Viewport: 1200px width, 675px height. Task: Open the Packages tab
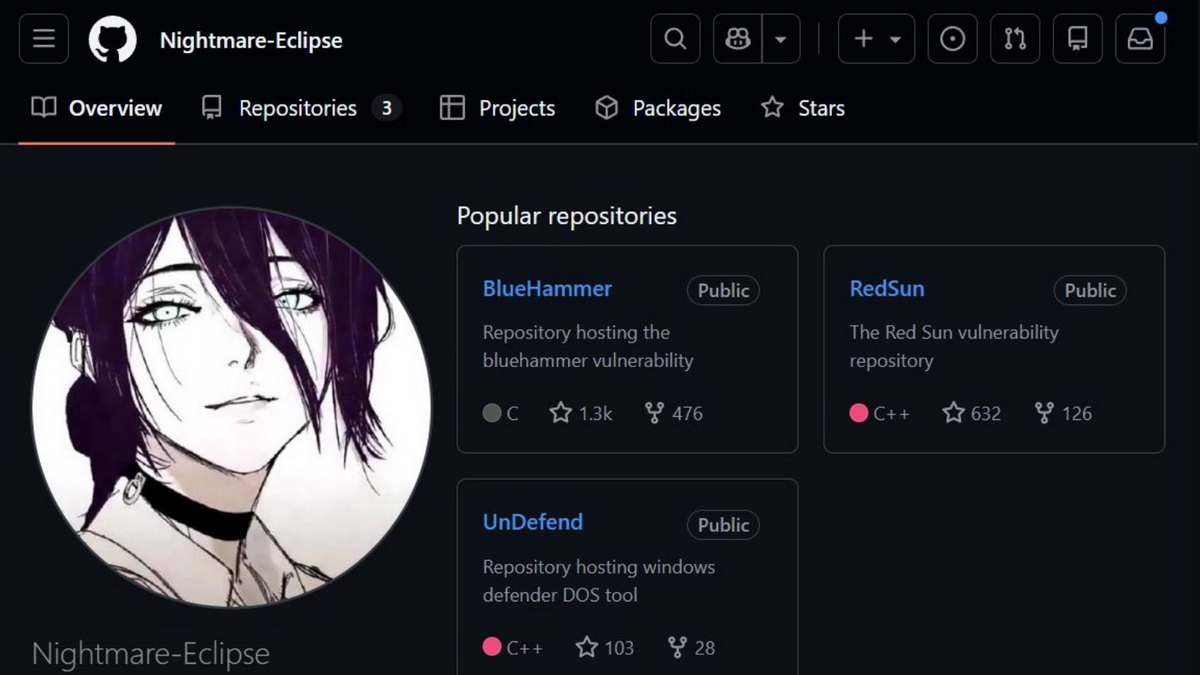[x=658, y=108]
